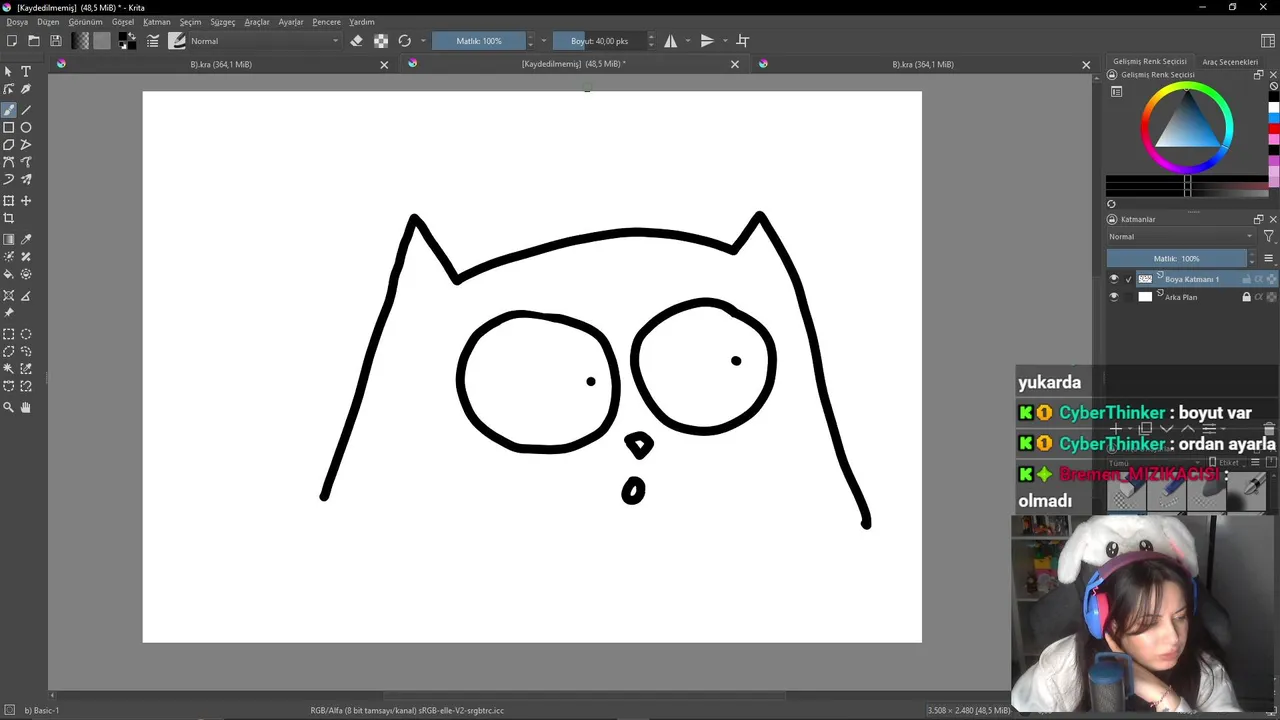The image size is (1280, 720).
Task: Switch to first B).kra document tab
Action: (x=222, y=64)
